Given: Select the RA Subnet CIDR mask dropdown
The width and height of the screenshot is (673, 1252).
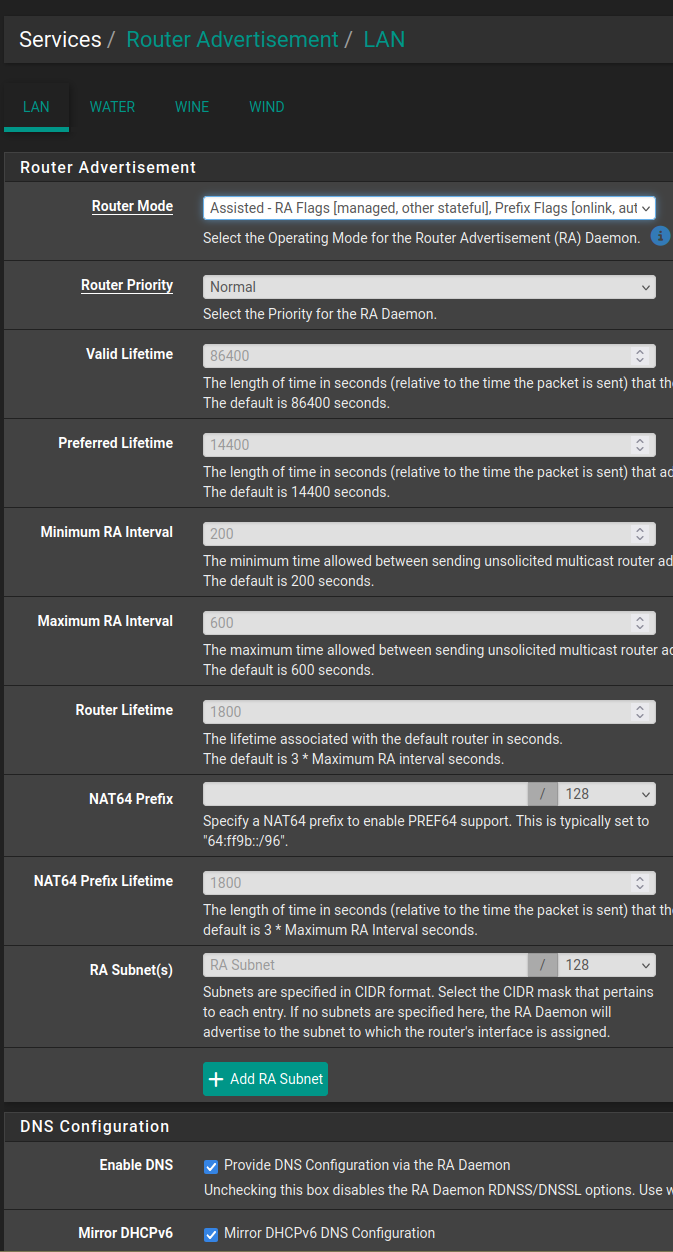Looking at the screenshot, I should 606,965.
